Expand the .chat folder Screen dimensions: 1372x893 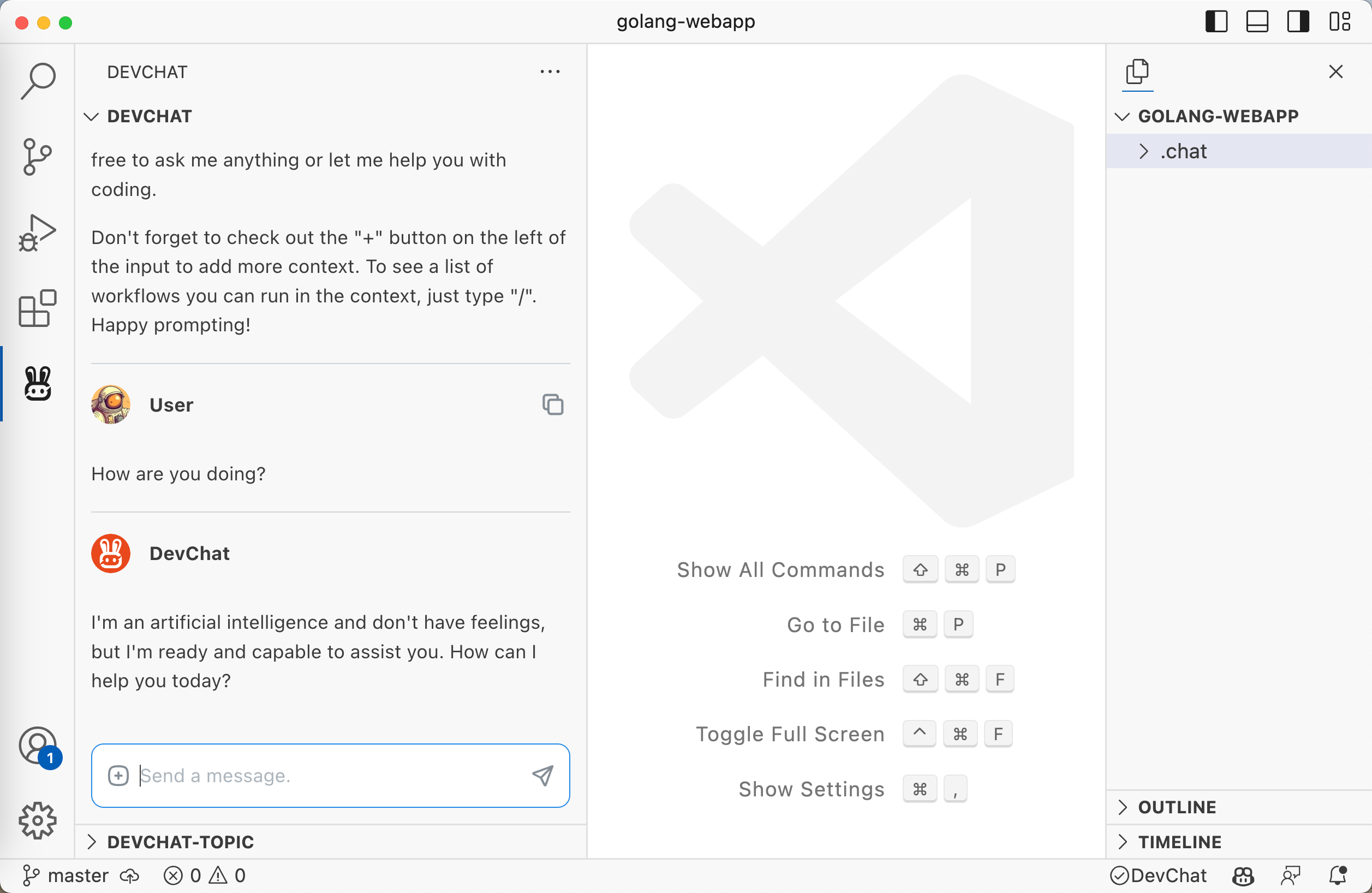tap(1183, 151)
